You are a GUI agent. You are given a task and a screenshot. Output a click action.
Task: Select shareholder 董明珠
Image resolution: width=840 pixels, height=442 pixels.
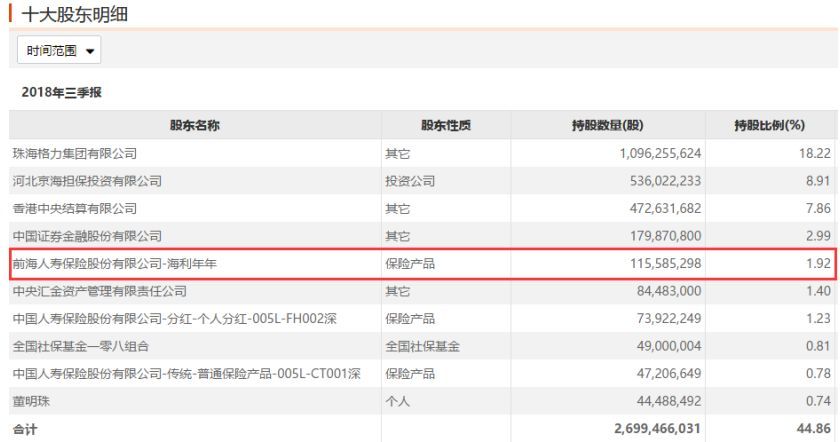(31, 401)
